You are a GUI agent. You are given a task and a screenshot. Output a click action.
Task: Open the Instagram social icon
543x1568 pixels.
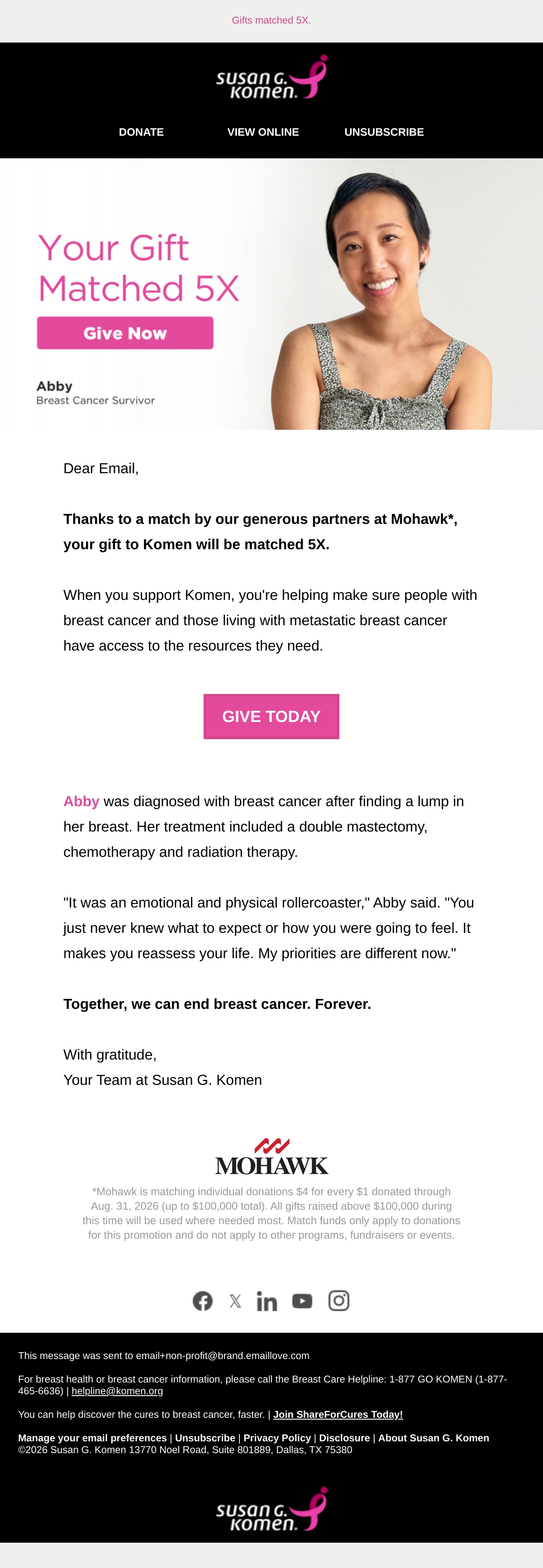tap(339, 1300)
